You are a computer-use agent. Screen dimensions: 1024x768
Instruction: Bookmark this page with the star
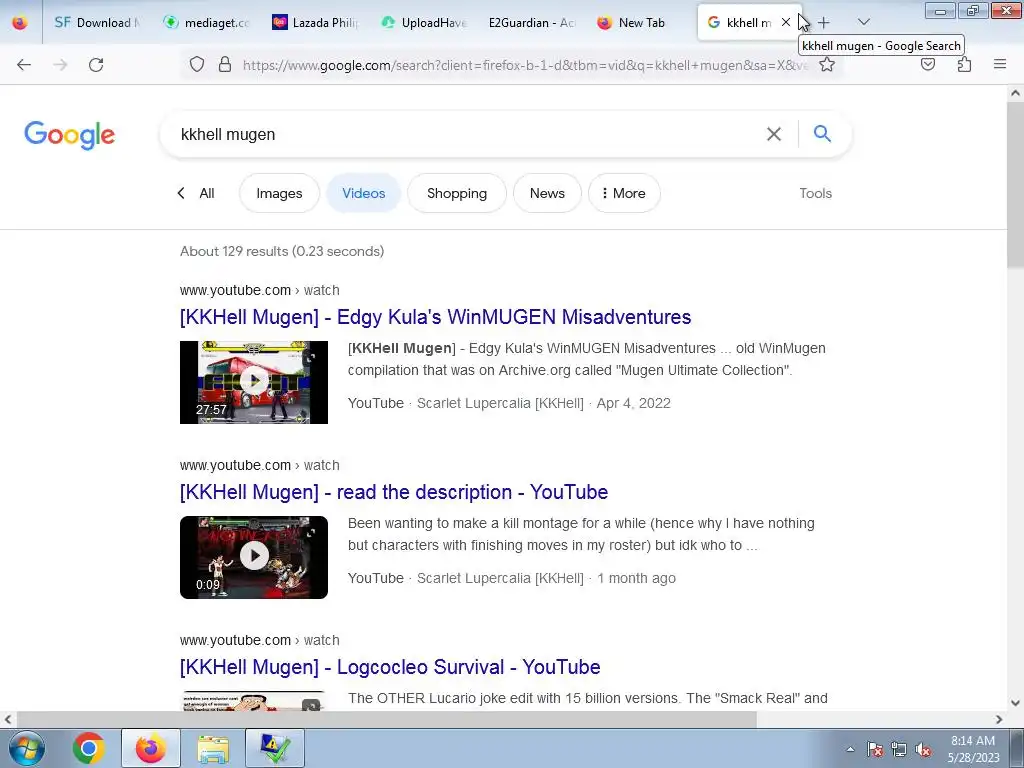pyautogui.click(x=827, y=64)
